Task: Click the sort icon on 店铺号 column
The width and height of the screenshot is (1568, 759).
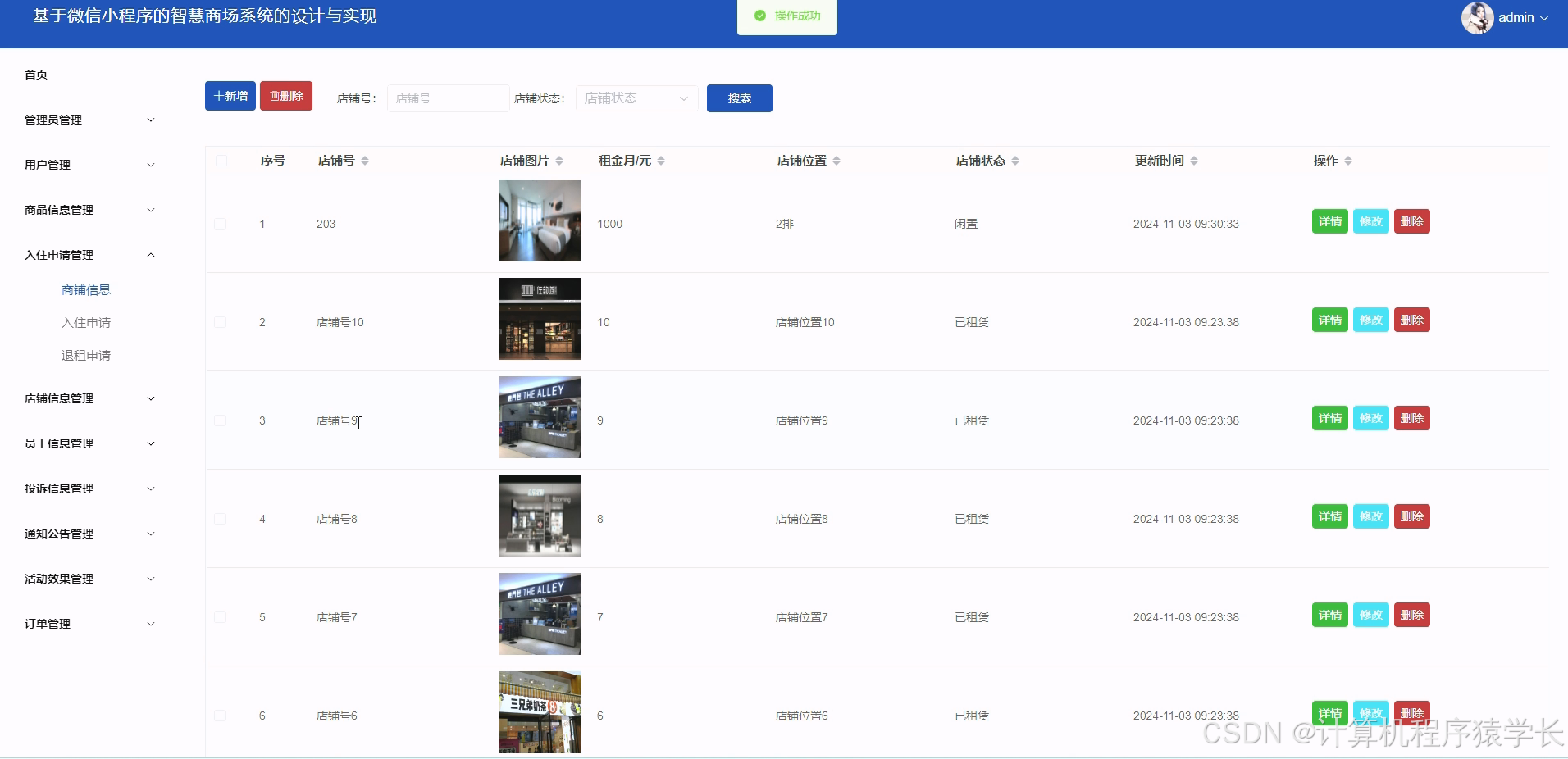Action: 366,161
